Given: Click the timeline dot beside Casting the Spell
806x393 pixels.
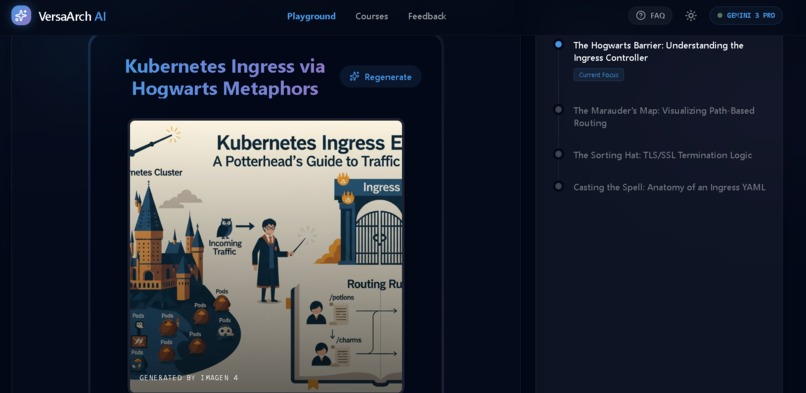Looking at the screenshot, I should pyautogui.click(x=558, y=186).
